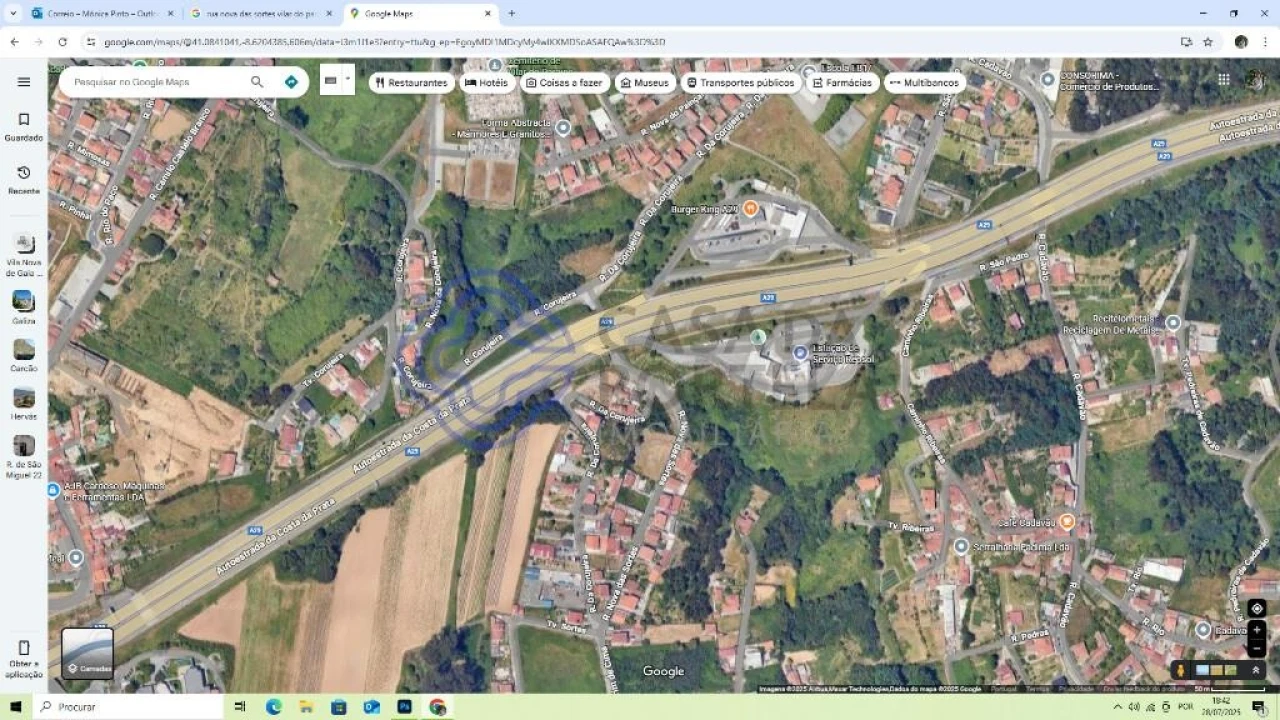Click the Hotéis category button
The image size is (1280, 720).
point(487,83)
